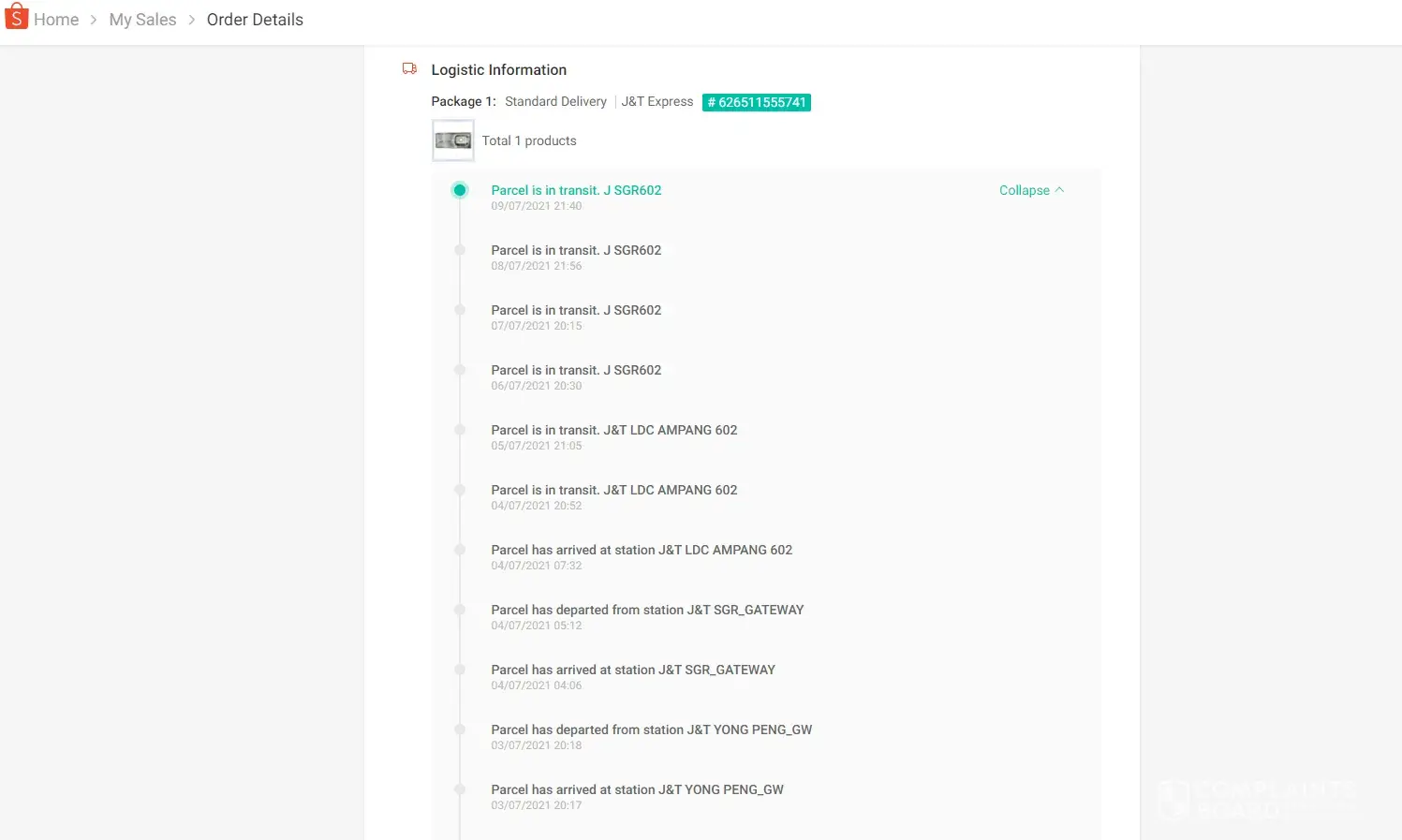The width and height of the screenshot is (1402, 840).
Task: Click 'departed from station J&T YONG PENG_GW'
Action: [x=651, y=729]
